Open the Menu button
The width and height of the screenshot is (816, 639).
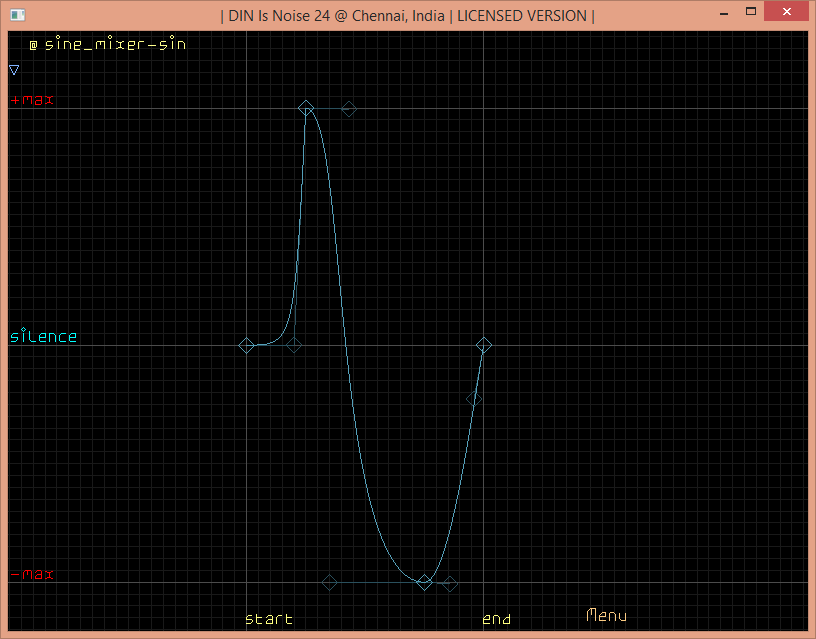click(x=606, y=615)
